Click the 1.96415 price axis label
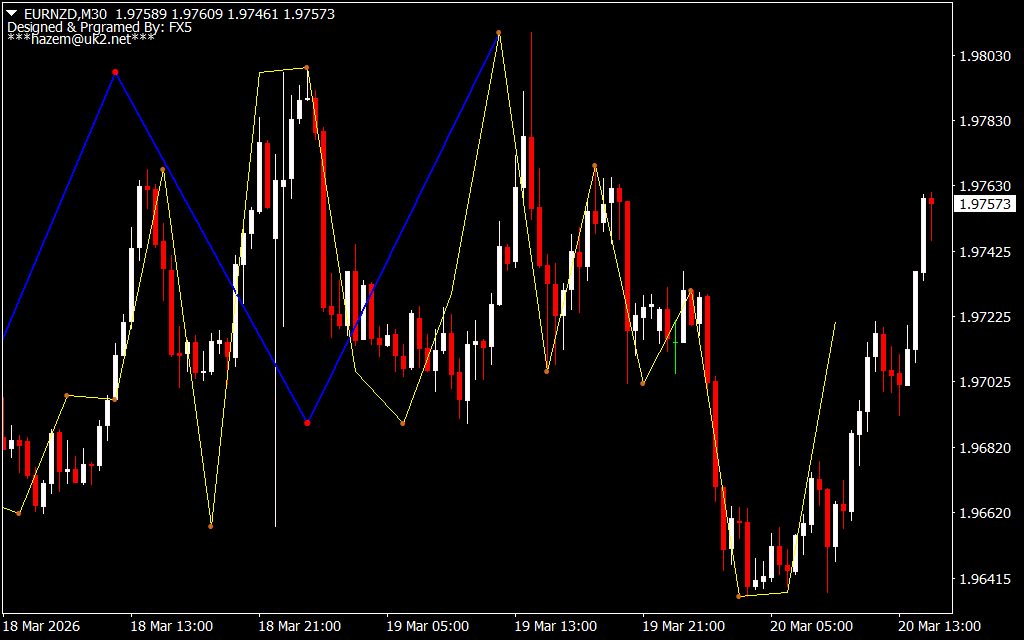The height and width of the screenshot is (640, 1024). click(x=984, y=579)
